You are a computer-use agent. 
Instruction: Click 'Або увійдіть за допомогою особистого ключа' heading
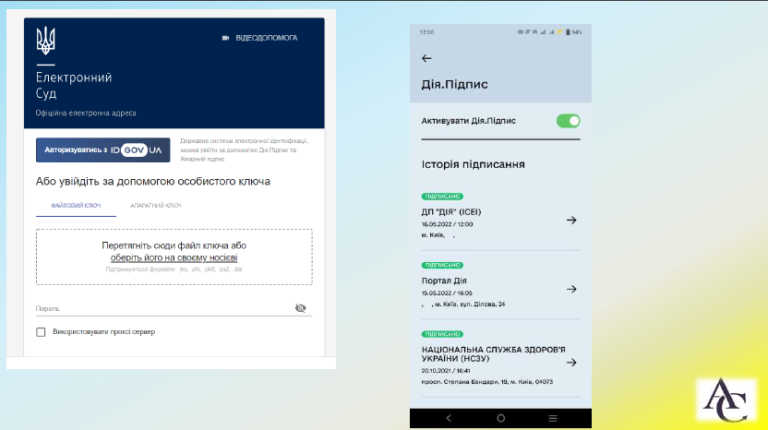coord(153,182)
